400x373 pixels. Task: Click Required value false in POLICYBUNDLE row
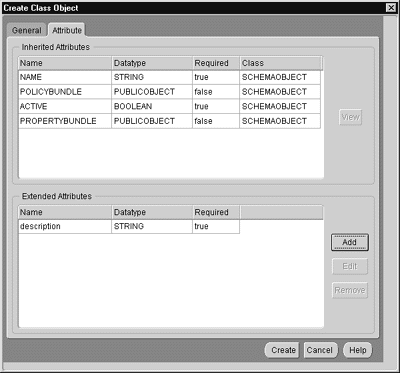(216, 92)
